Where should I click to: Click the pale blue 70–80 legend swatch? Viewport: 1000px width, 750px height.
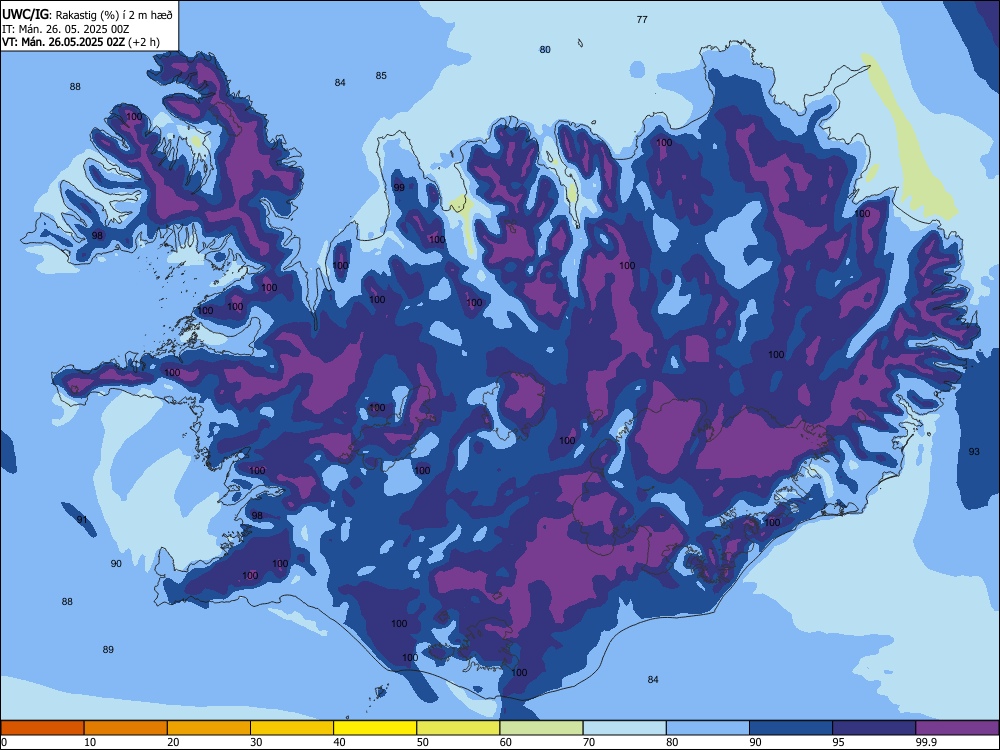[624, 728]
